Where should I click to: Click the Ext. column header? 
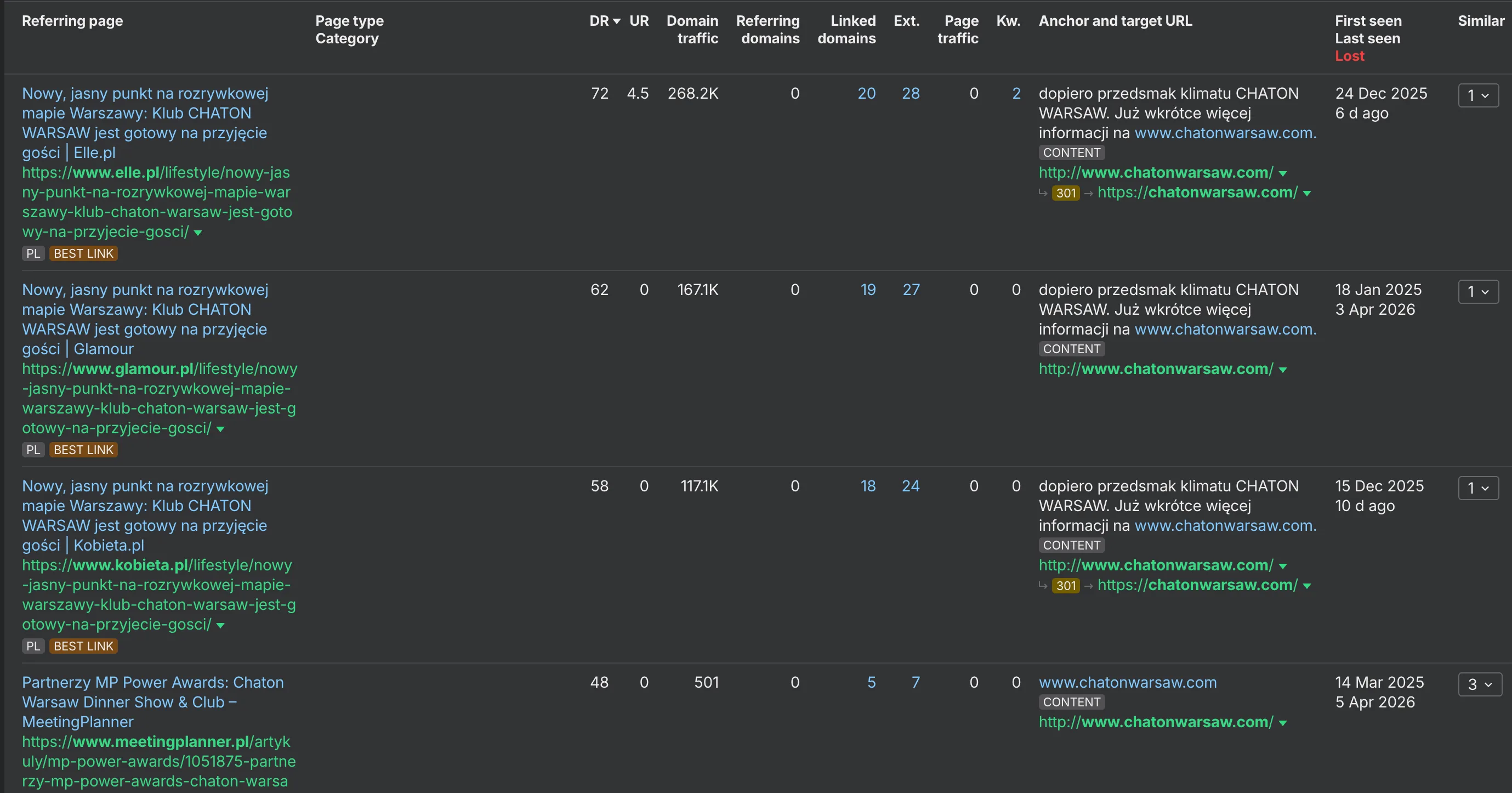click(906, 20)
